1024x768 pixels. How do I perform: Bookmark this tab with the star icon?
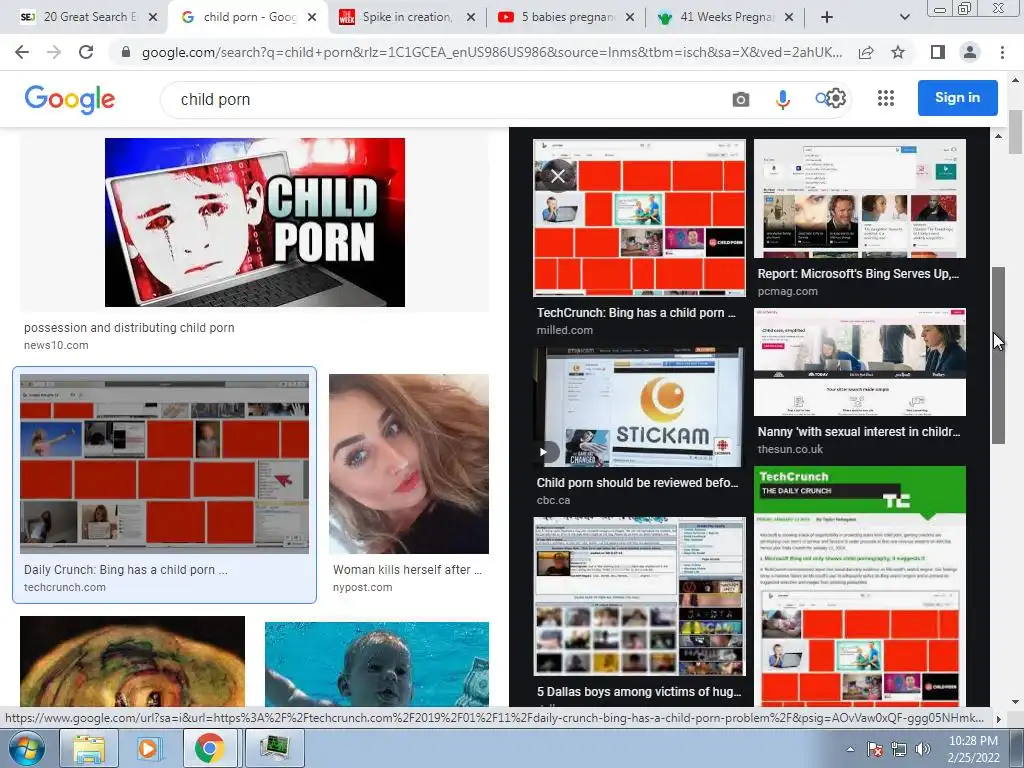898,52
